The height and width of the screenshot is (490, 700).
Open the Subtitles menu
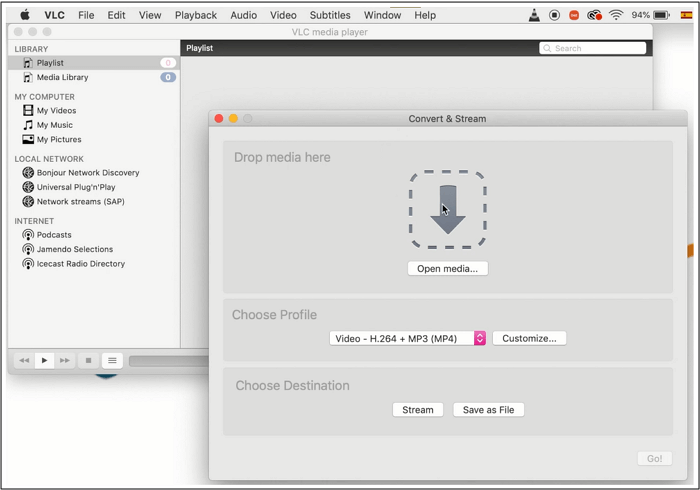point(330,15)
